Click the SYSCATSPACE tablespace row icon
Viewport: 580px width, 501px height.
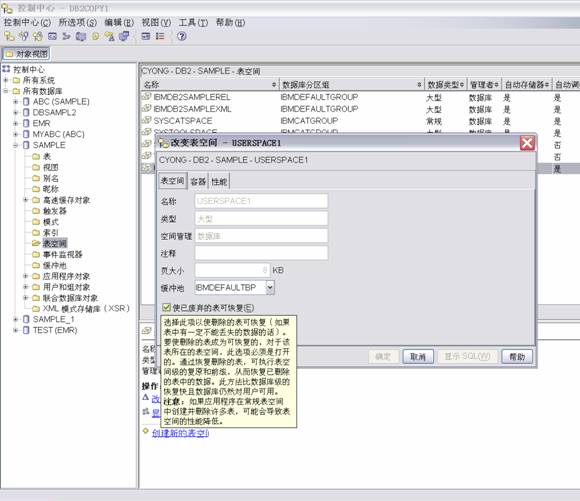pyautogui.click(x=146, y=120)
